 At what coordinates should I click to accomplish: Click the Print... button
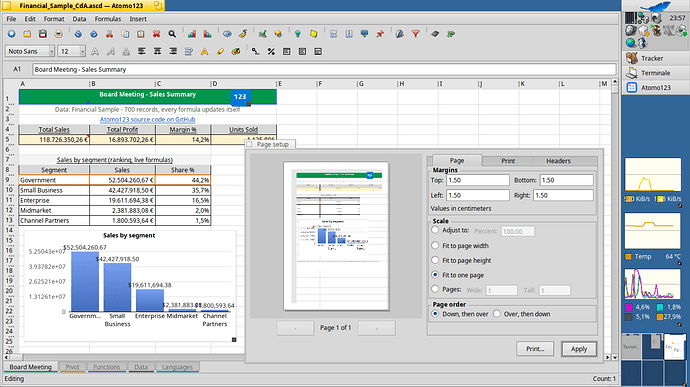535,349
